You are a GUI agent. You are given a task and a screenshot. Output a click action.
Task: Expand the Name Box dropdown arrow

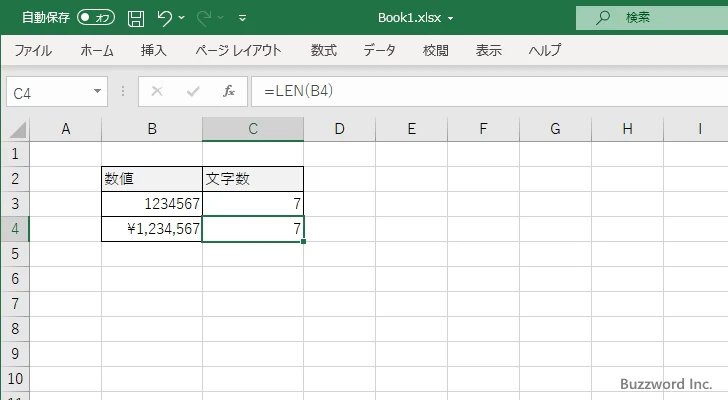click(98, 91)
